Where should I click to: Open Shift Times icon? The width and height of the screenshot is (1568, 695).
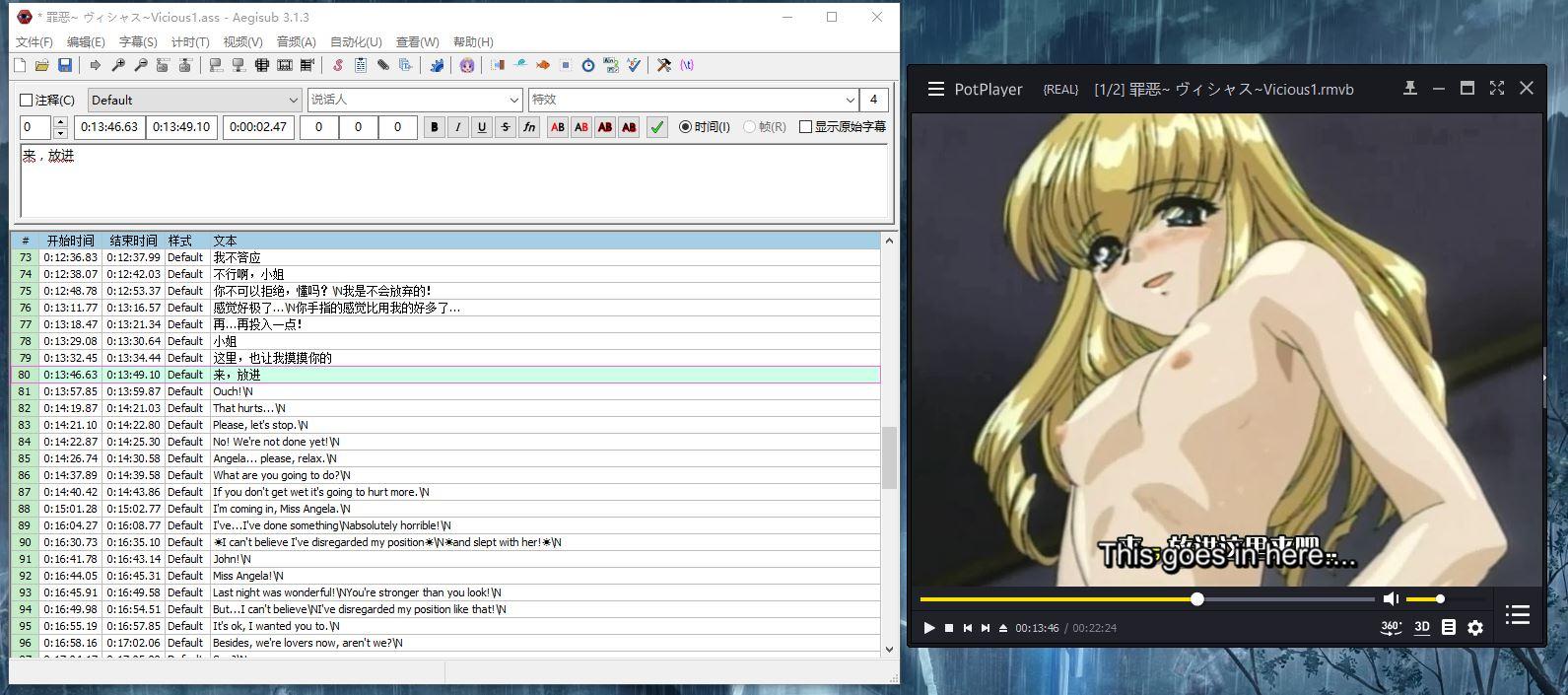tap(498, 65)
